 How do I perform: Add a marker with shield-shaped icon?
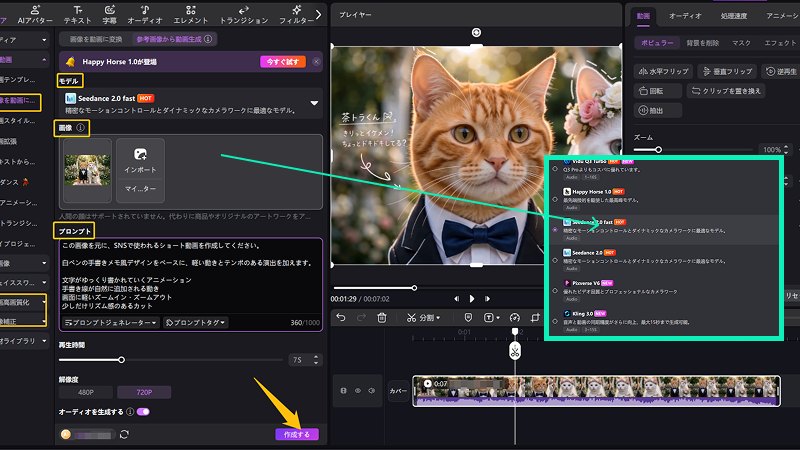pos(468,317)
